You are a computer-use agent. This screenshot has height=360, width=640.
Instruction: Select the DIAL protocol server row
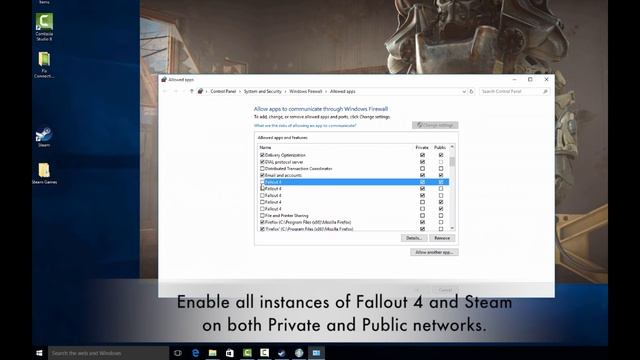(x=354, y=162)
